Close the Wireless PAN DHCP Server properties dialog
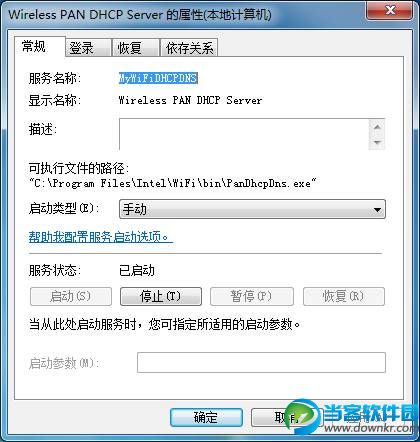 (389, 11)
